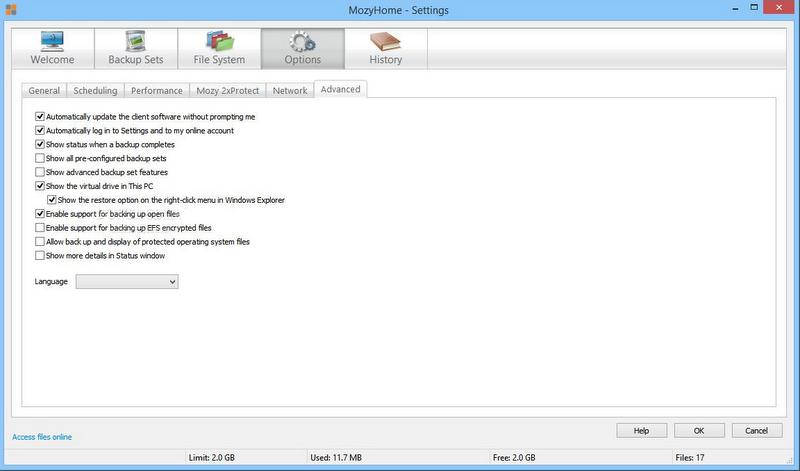Click the Help button
This screenshot has width=800, height=471.
tap(641, 431)
